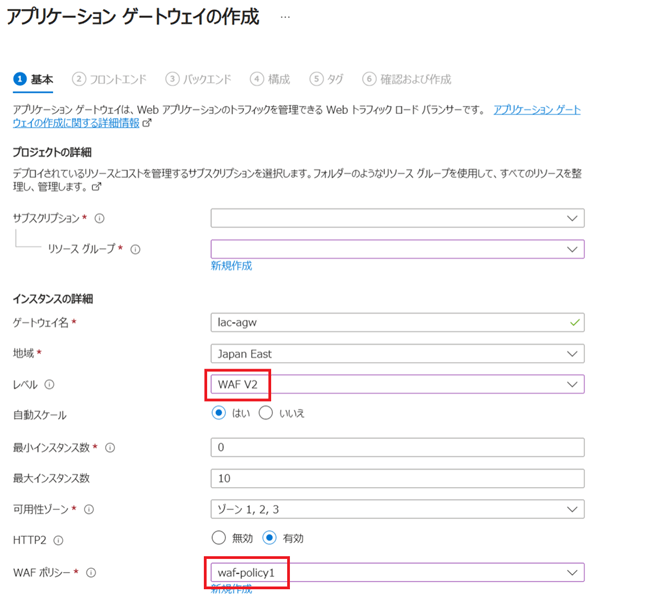Open the 地域 dropdown showing Japan East
650x600 pixels.
(x=398, y=354)
